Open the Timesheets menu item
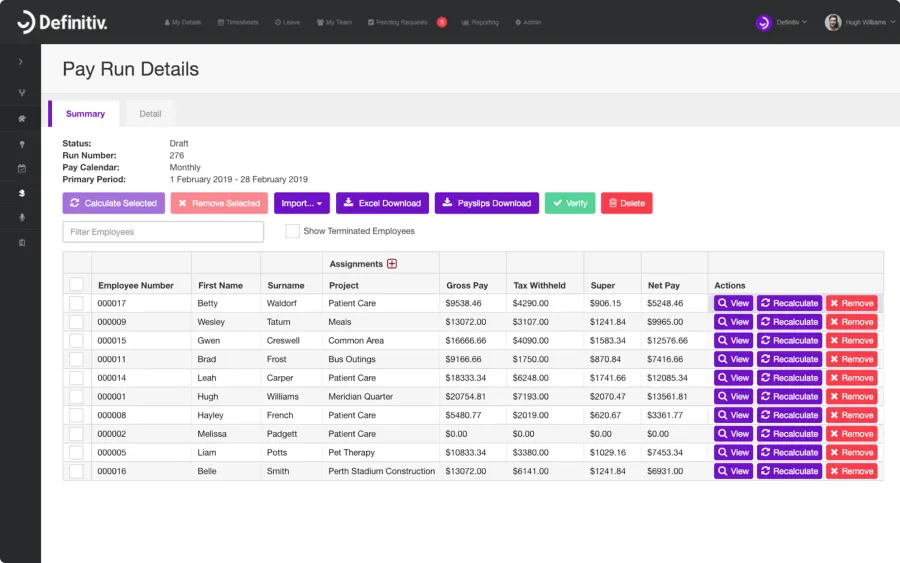The image size is (900, 563). [238, 22]
